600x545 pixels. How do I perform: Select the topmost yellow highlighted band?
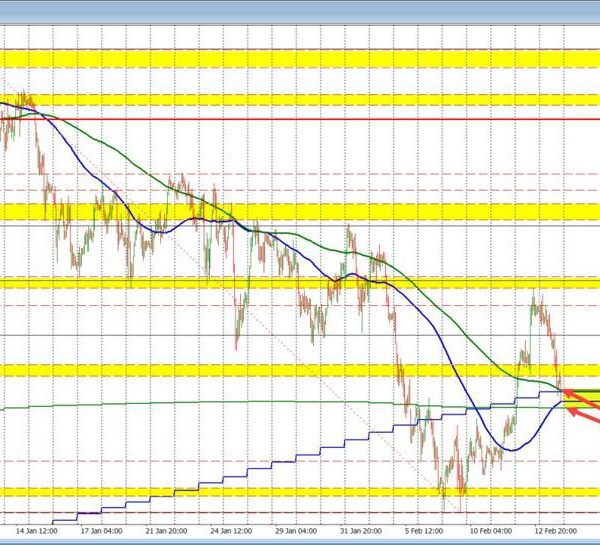click(x=300, y=57)
